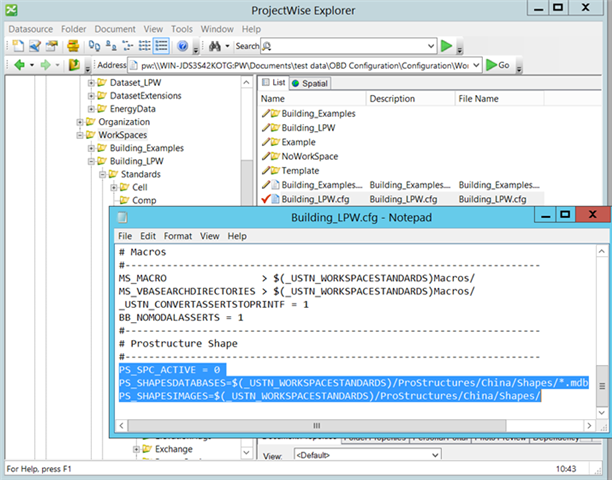Click the modify document pencil icon
Viewport: 612px width, 480px height.
35,46
